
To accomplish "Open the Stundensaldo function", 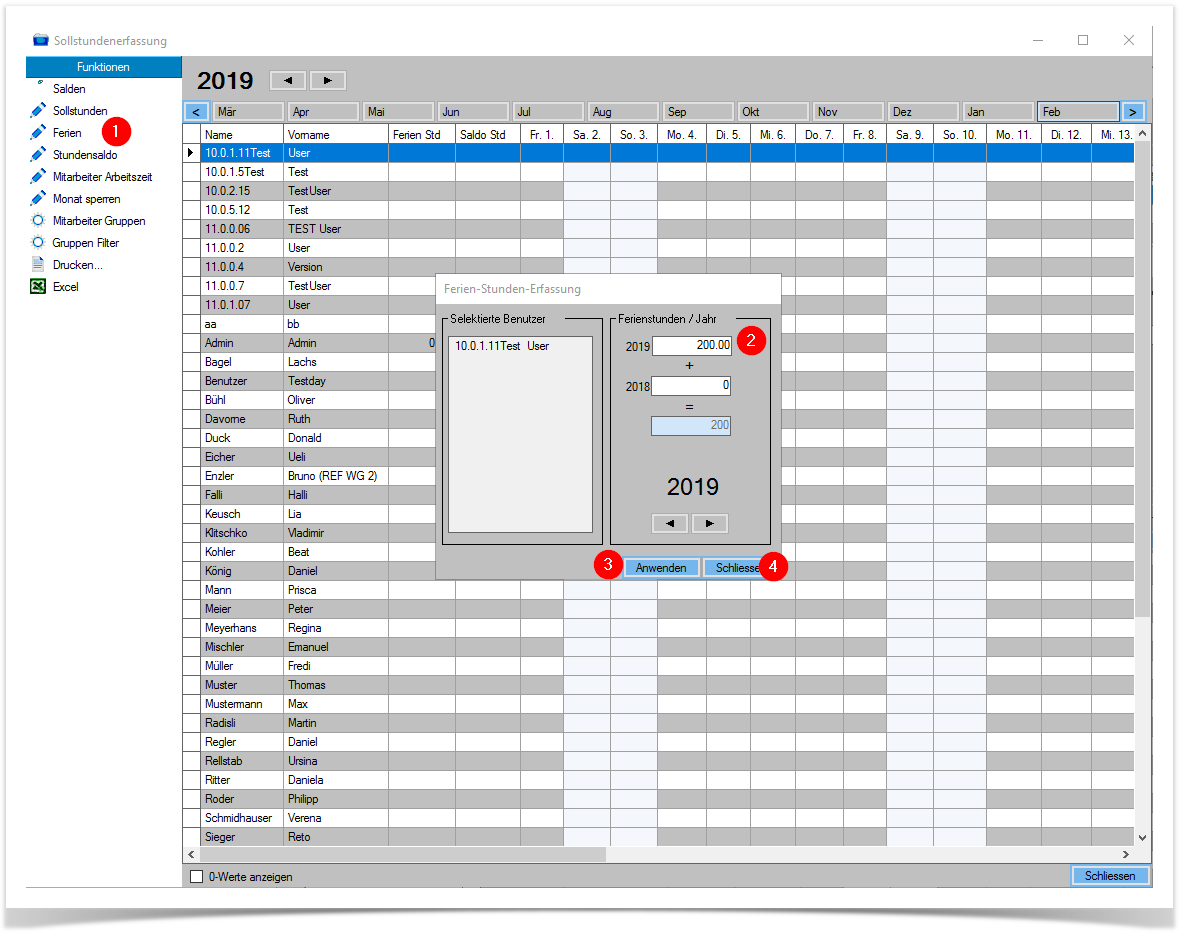I will tap(85, 154).
